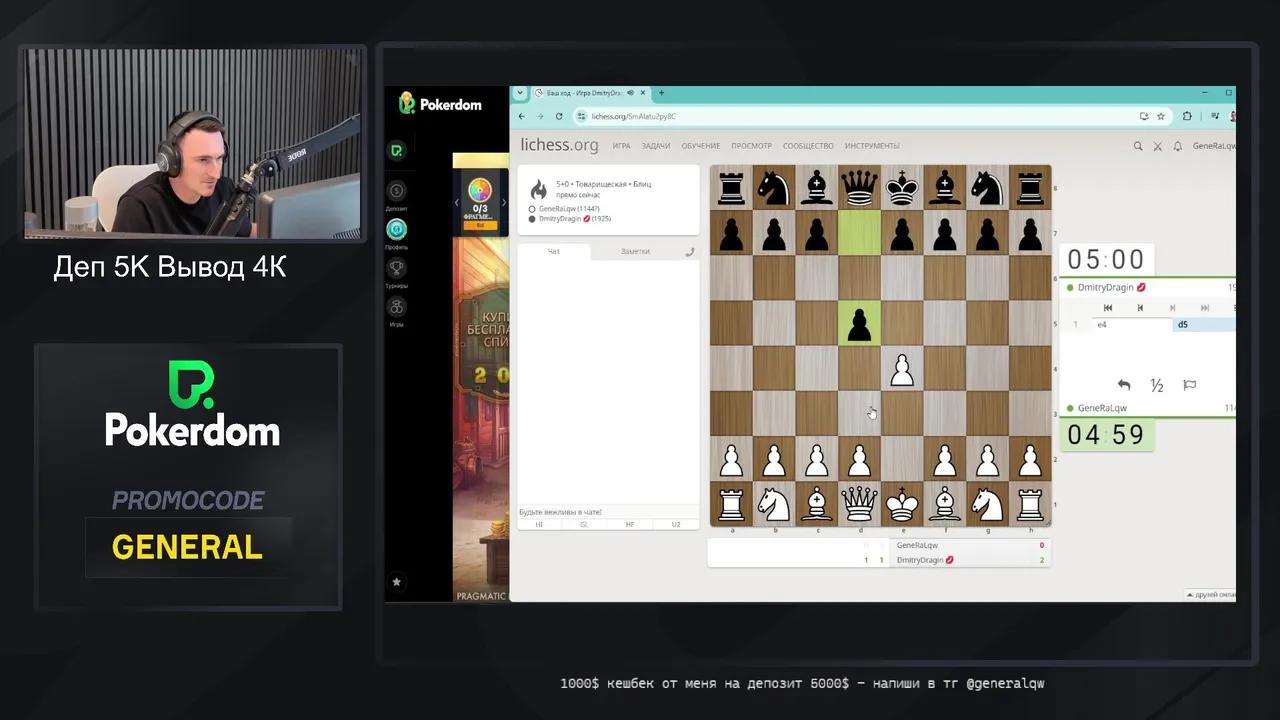
Task: Click GeneRaLqw in the score table
Action: point(917,545)
